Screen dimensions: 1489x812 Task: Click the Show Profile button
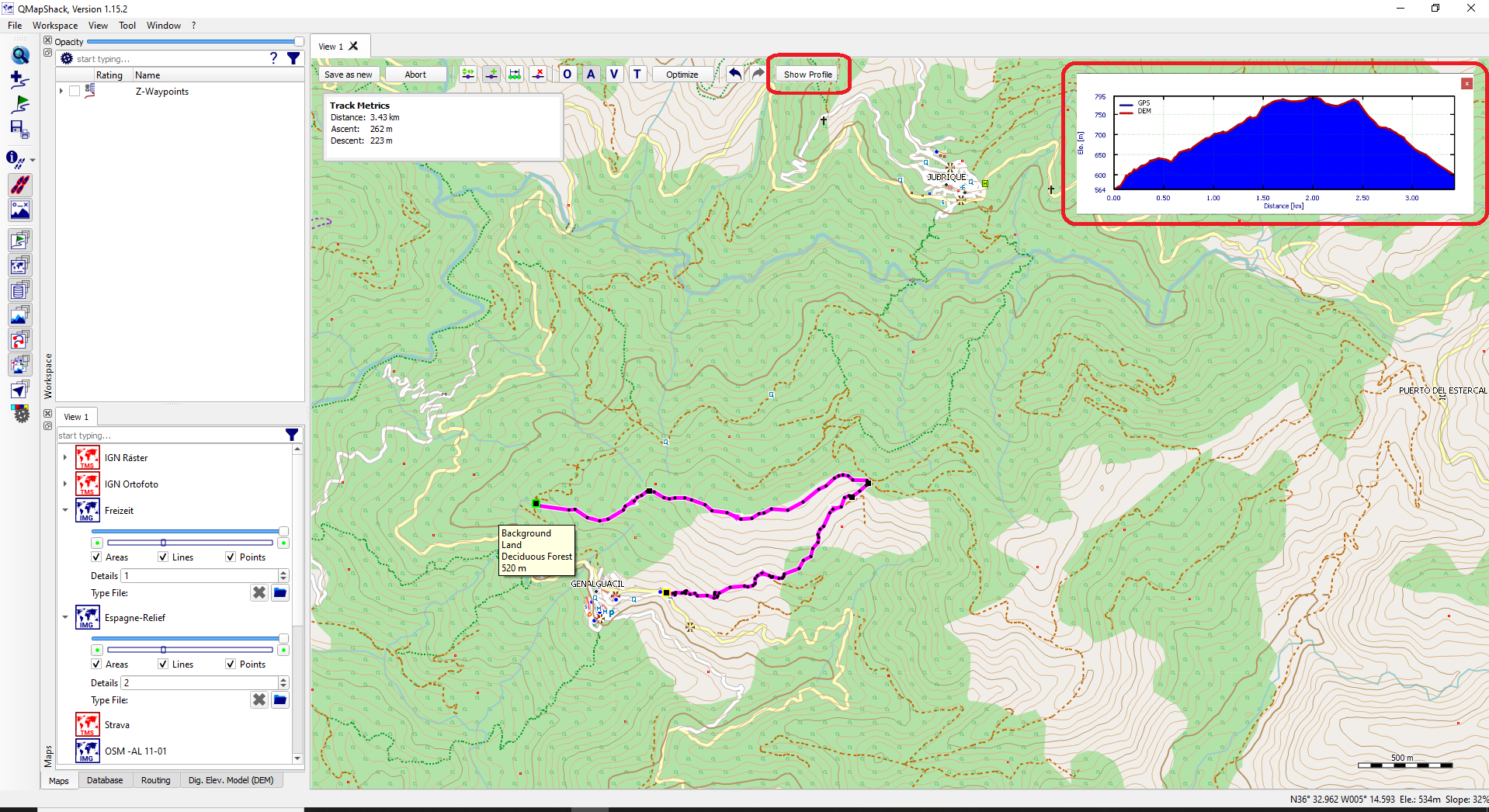pos(807,74)
